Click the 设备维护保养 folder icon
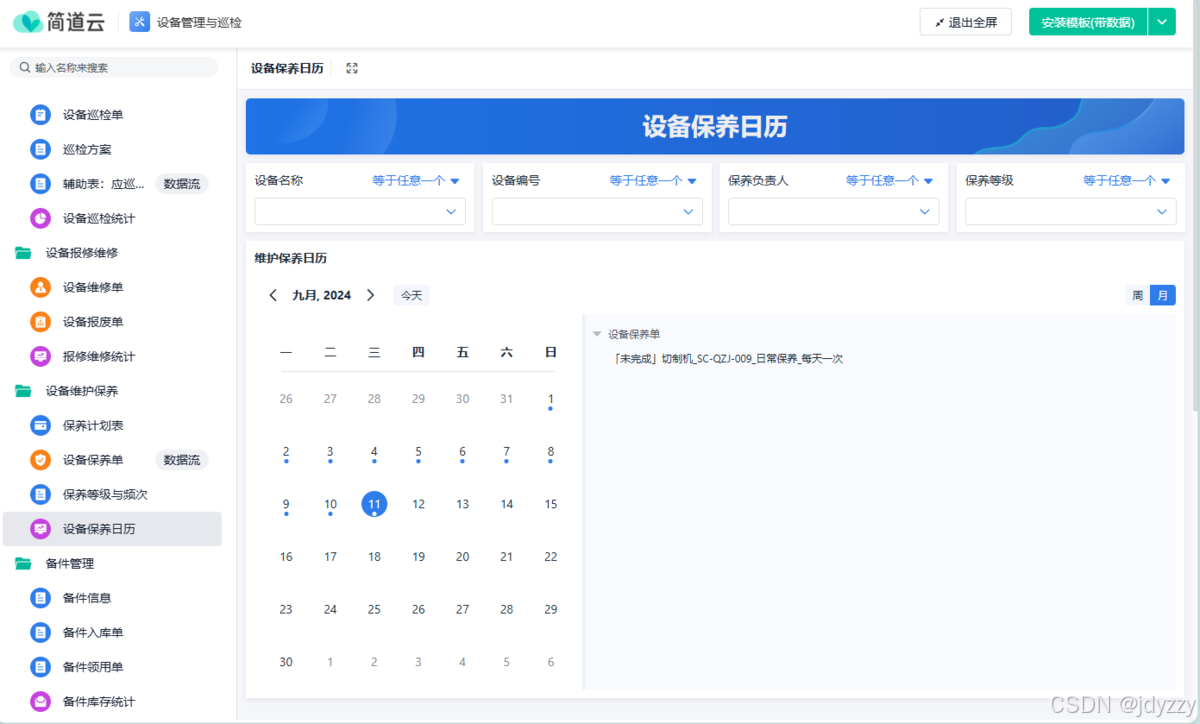The height and width of the screenshot is (724, 1200). click(x=23, y=391)
